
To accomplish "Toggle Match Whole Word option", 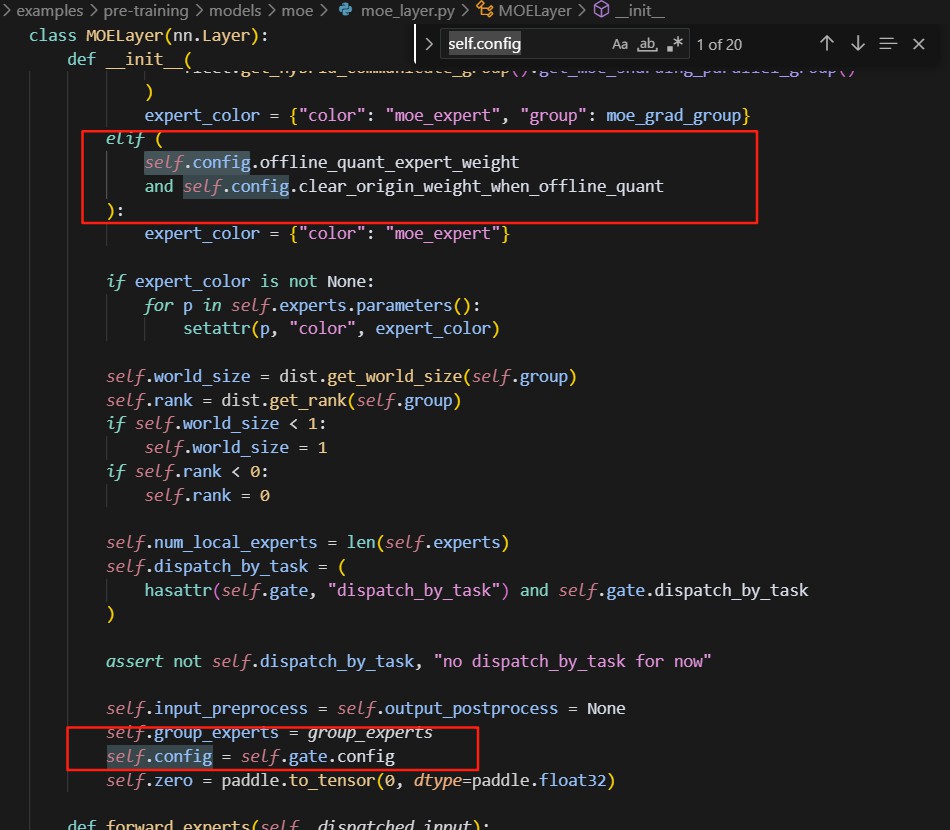I will 647,44.
